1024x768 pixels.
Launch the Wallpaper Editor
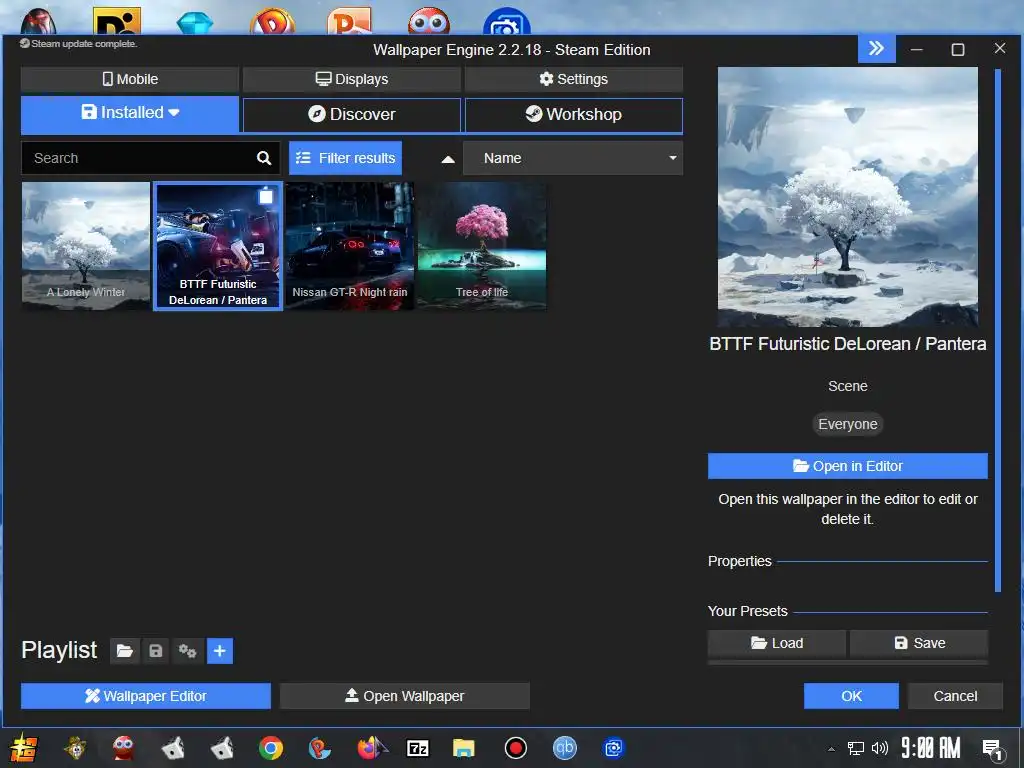pyautogui.click(x=146, y=696)
